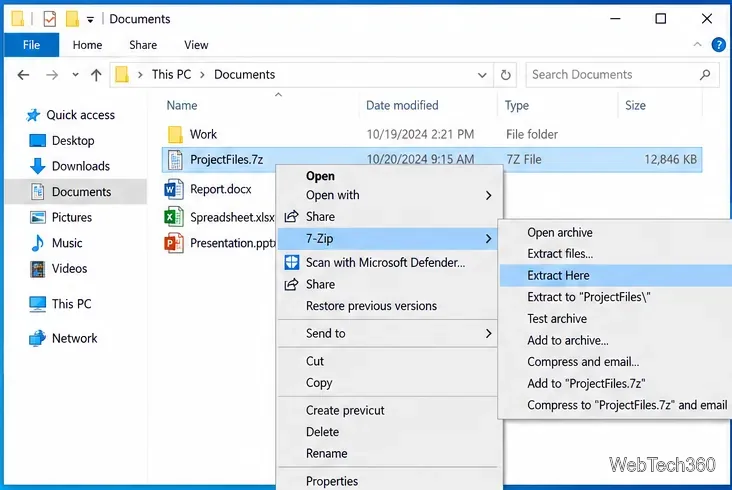Choose Add to "ProjectFiles.7z"

[x=586, y=384]
